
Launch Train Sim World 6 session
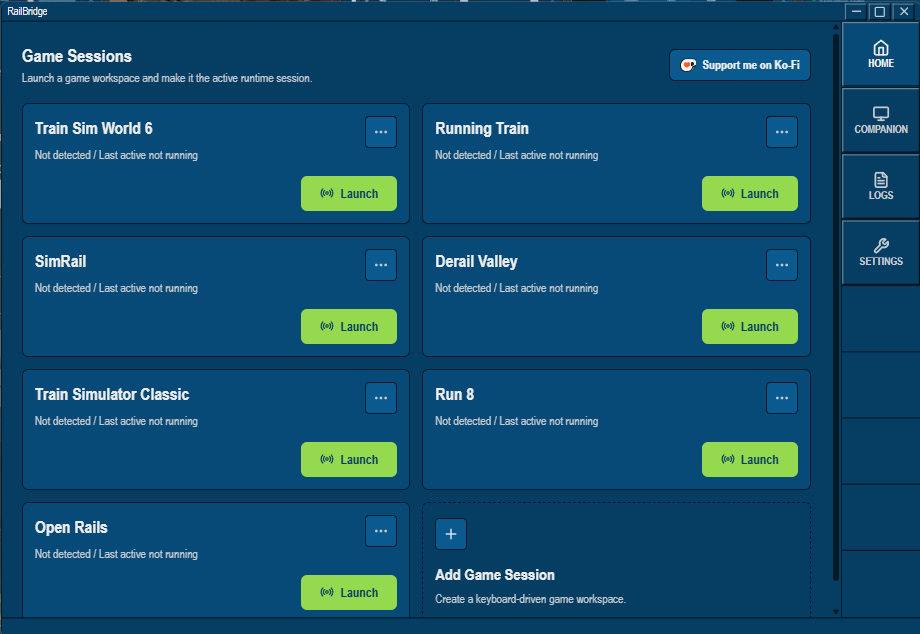click(349, 194)
